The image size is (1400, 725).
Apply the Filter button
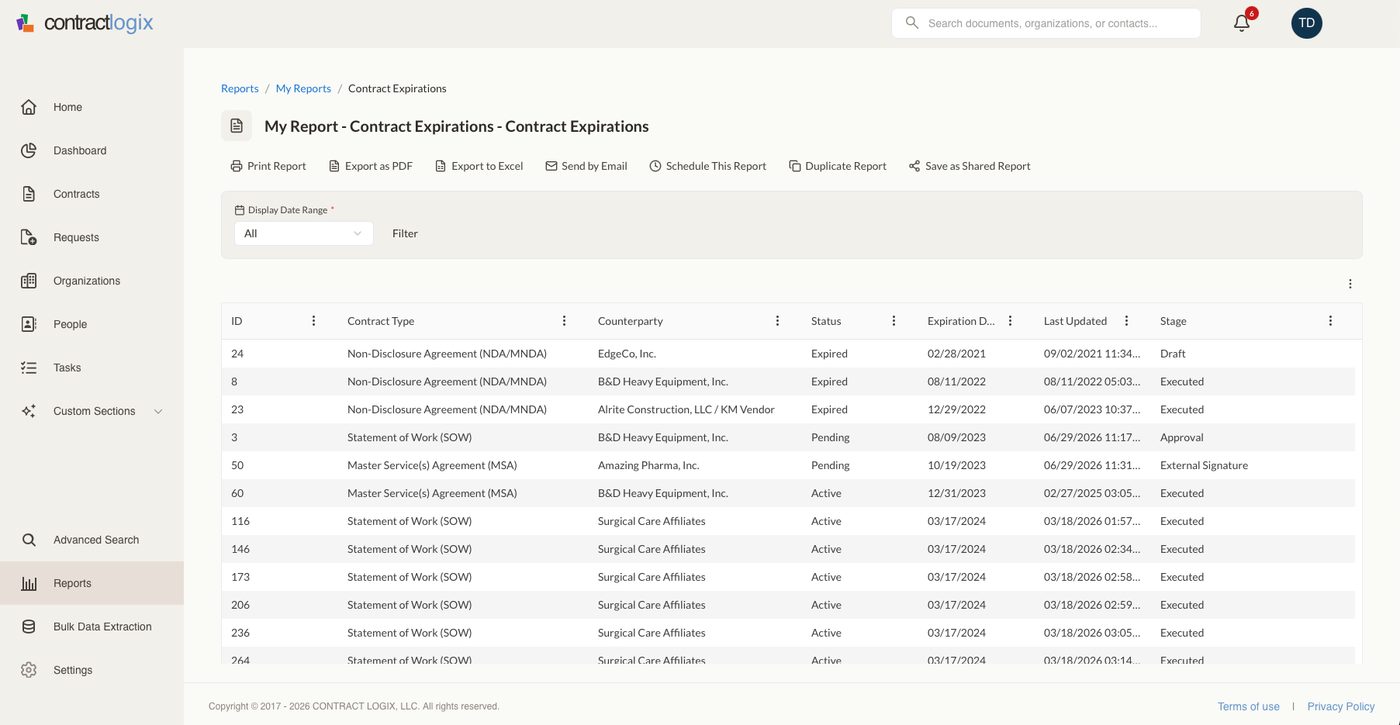click(x=405, y=233)
